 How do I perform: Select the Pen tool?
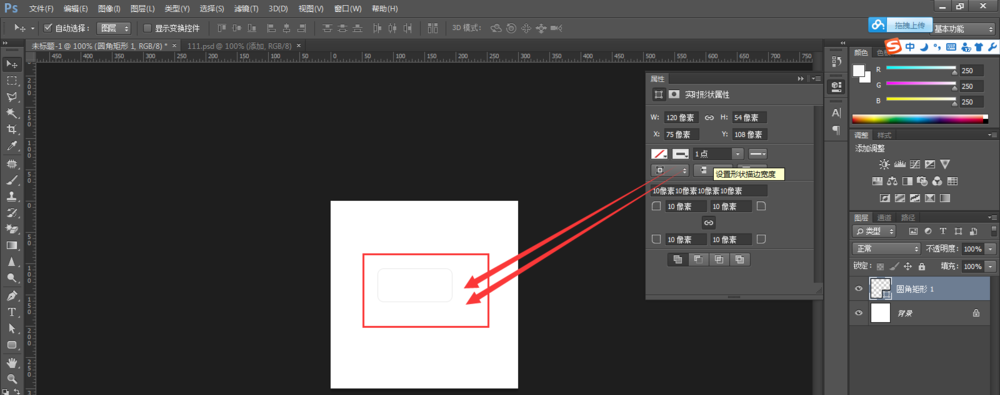pyautogui.click(x=11, y=296)
